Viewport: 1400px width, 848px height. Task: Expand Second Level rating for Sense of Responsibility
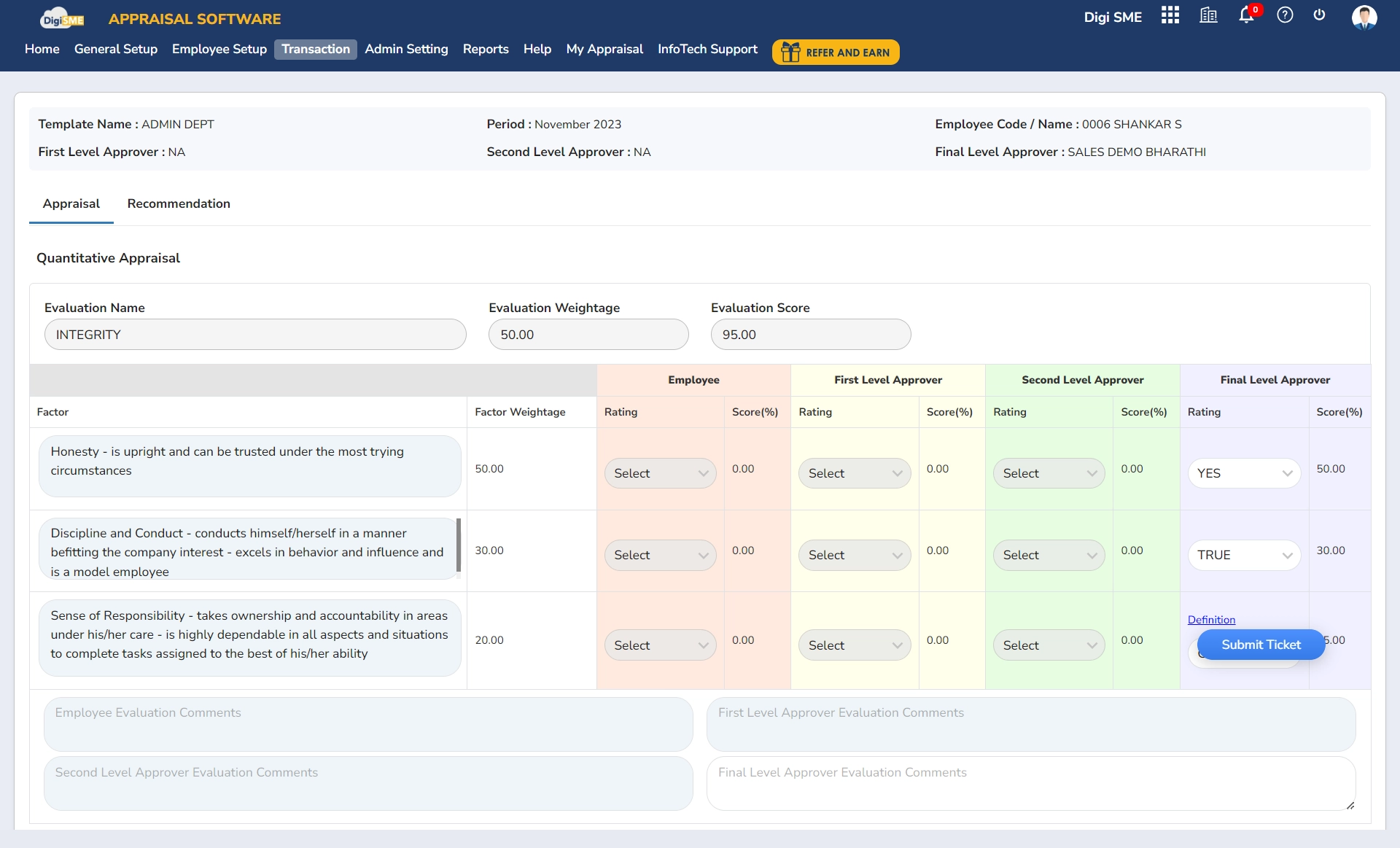[1049, 645]
